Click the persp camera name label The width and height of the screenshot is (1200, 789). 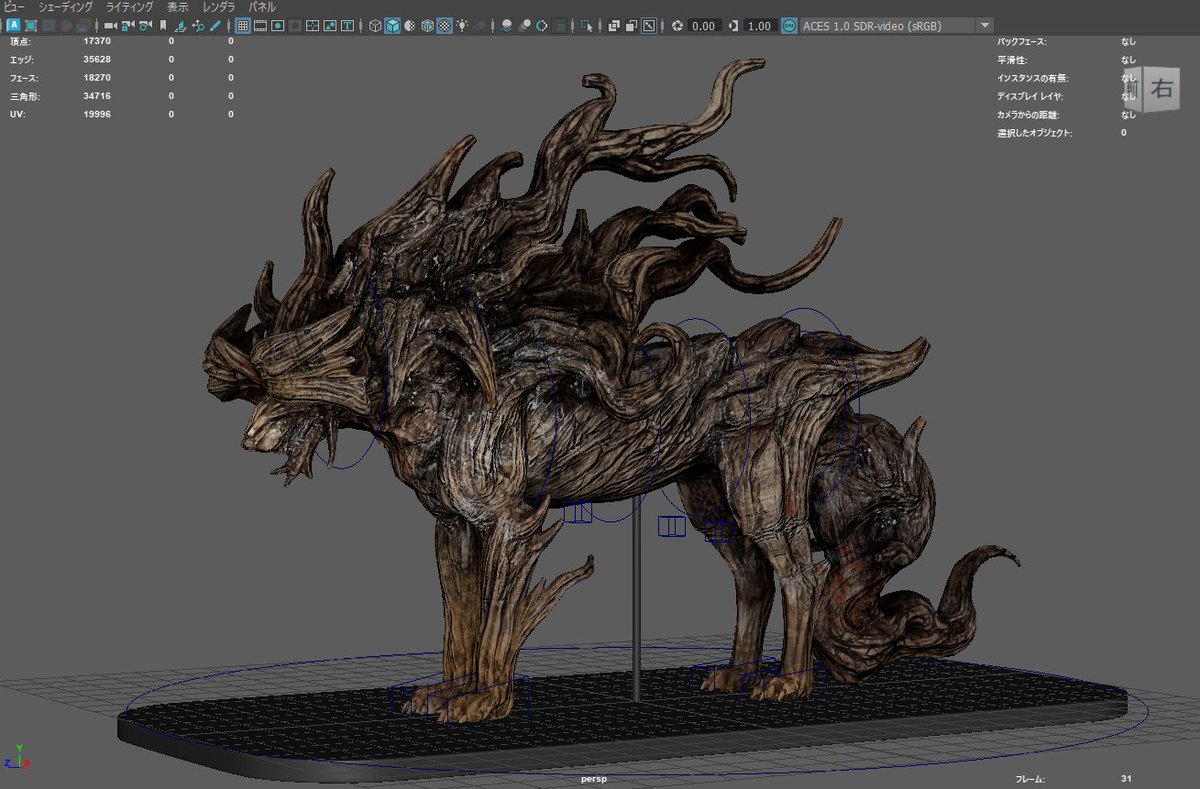coord(595,778)
